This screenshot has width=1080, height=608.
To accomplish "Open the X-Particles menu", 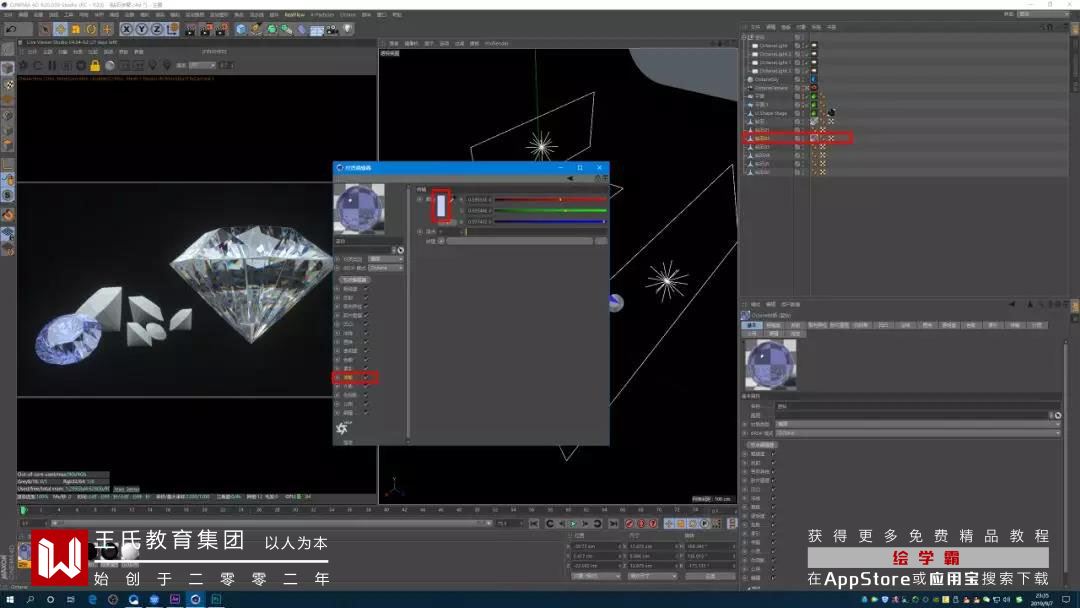I will pos(321,14).
